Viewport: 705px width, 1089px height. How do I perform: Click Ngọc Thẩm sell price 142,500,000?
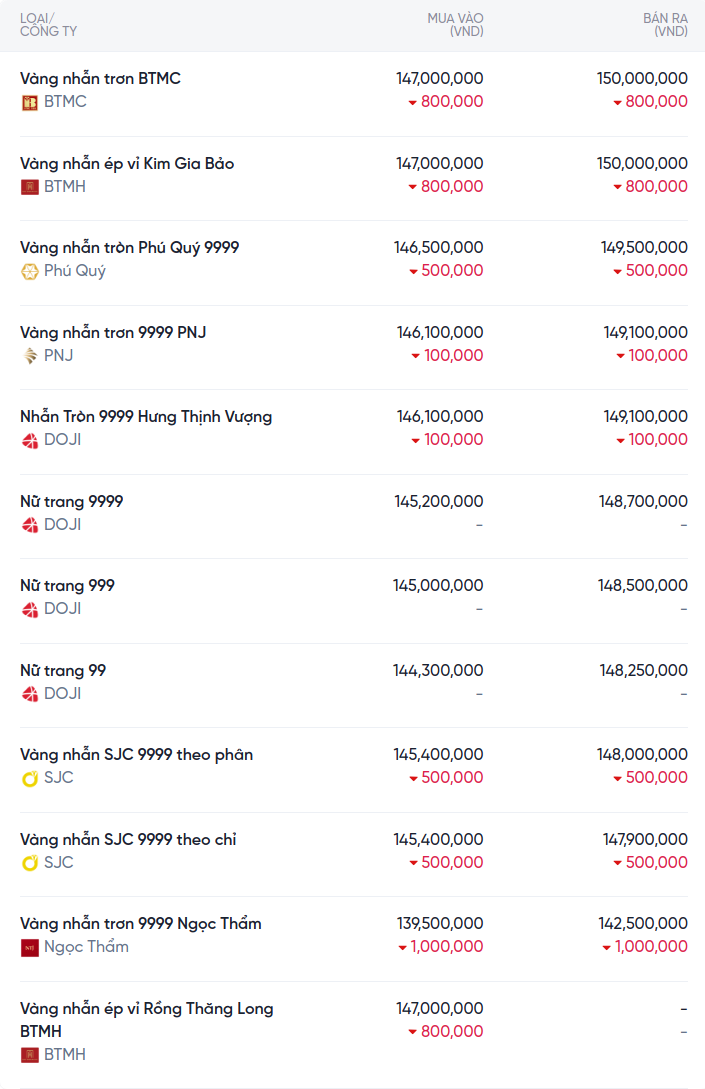(x=644, y=923)
